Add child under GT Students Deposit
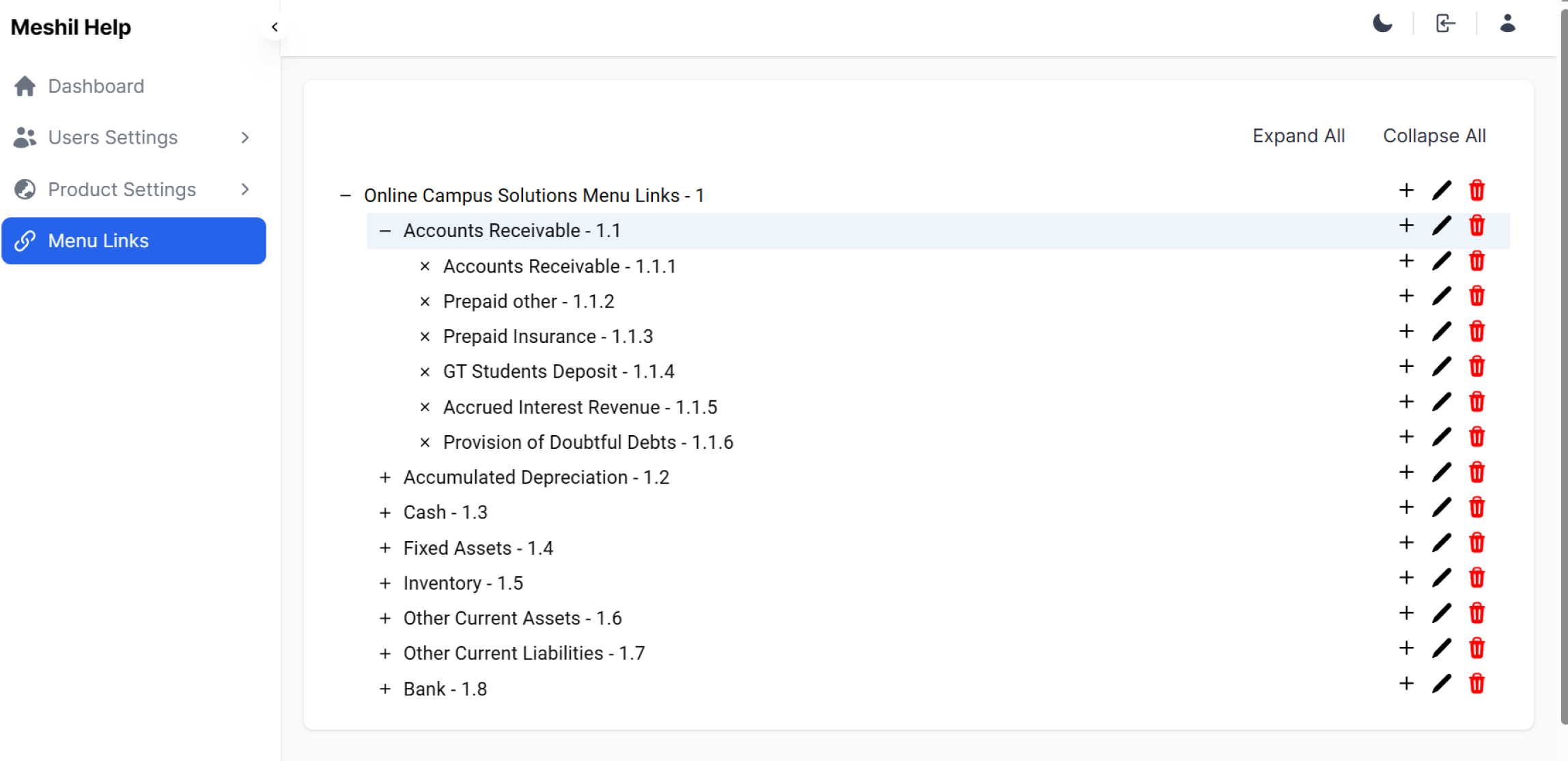 (x=1406, y=367)
